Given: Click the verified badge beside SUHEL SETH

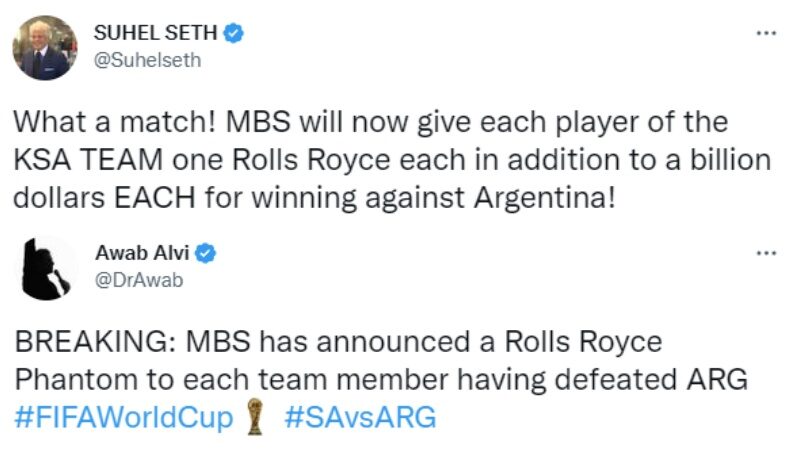Looking at the screenshot, I should [234, 34].
